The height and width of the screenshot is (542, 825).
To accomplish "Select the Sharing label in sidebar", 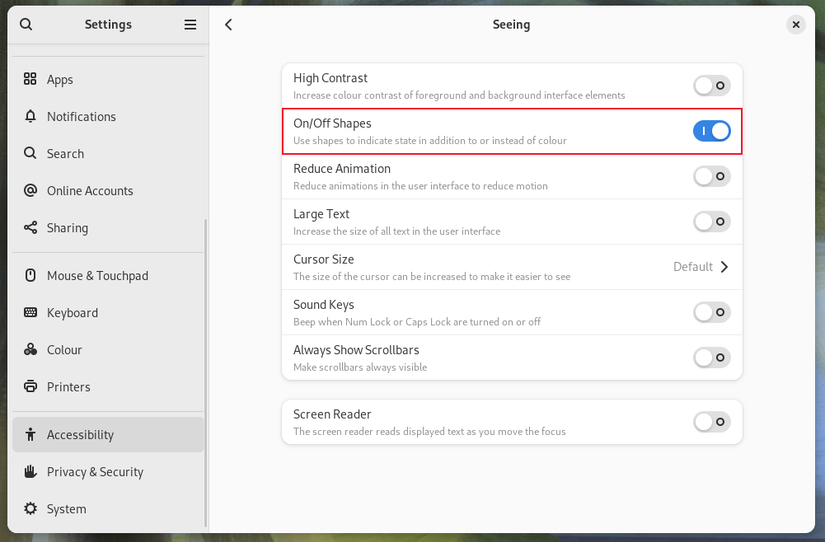I will (x=67, y=228).
